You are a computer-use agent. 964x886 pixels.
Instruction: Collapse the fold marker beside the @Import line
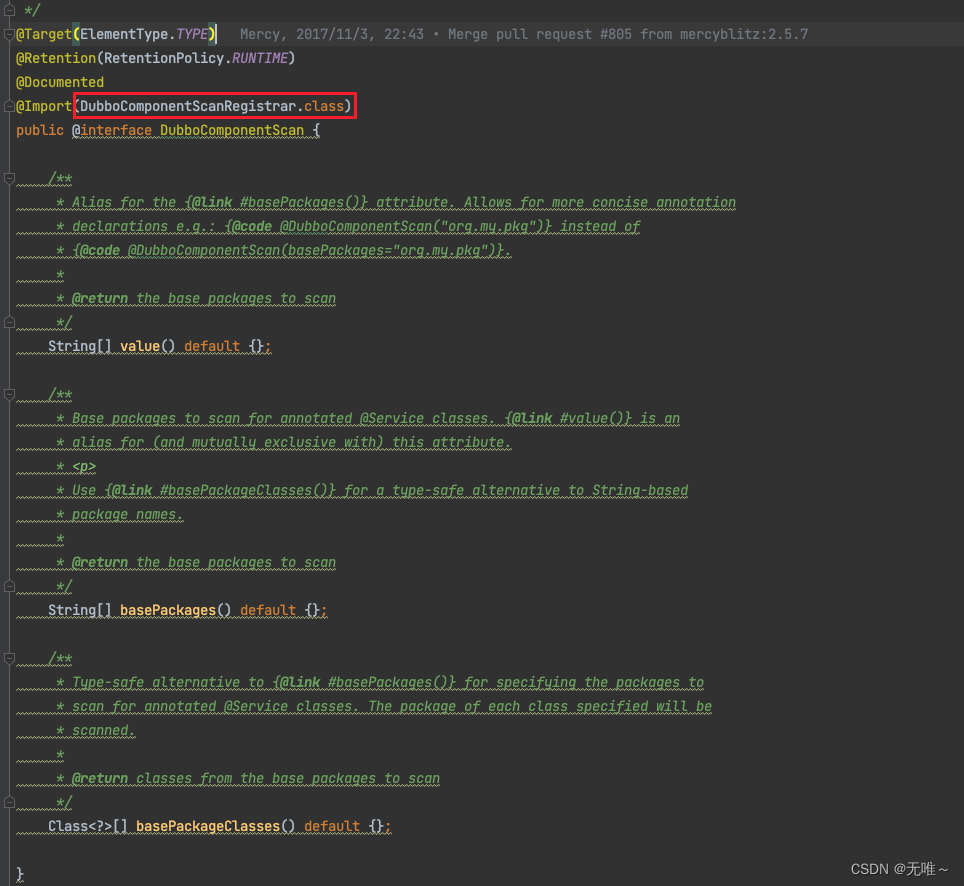pyautogui.click(x=9, y=106)
